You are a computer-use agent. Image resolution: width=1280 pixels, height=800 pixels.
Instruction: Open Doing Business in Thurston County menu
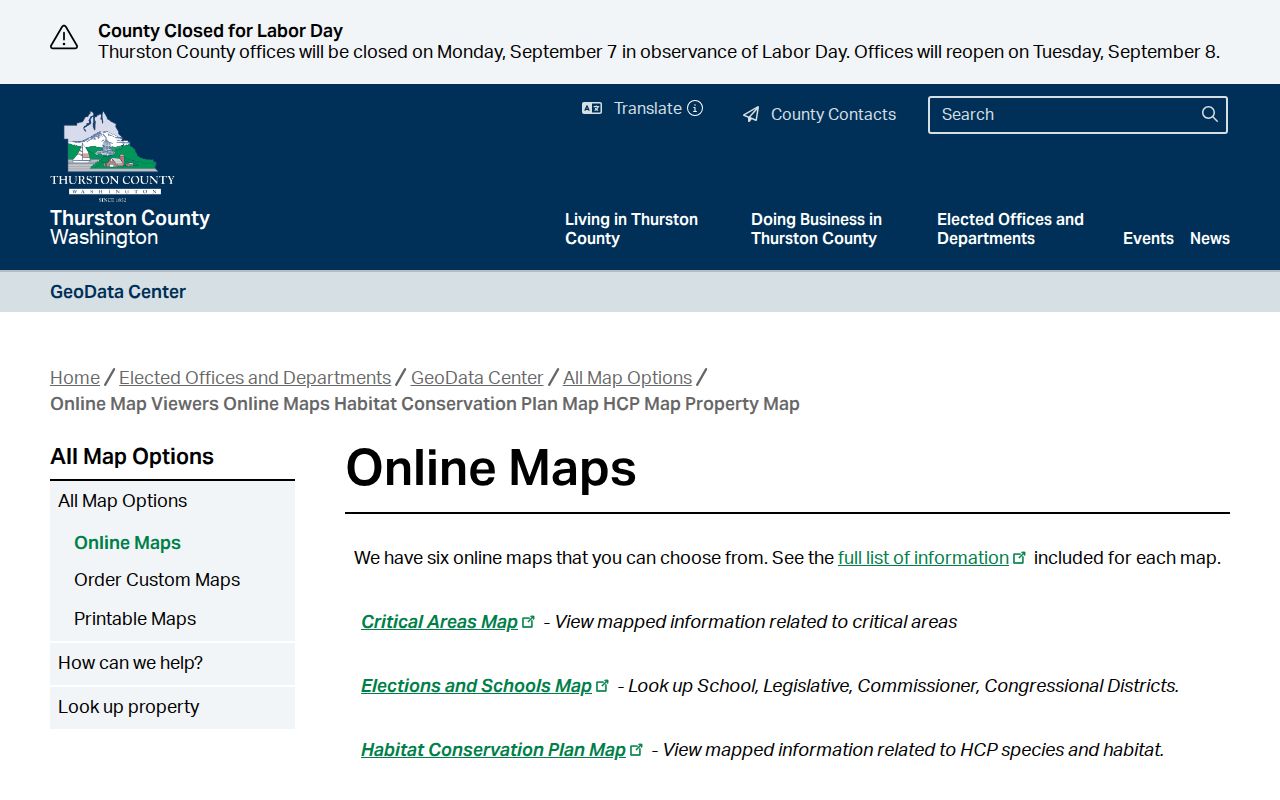pos(816,229)
